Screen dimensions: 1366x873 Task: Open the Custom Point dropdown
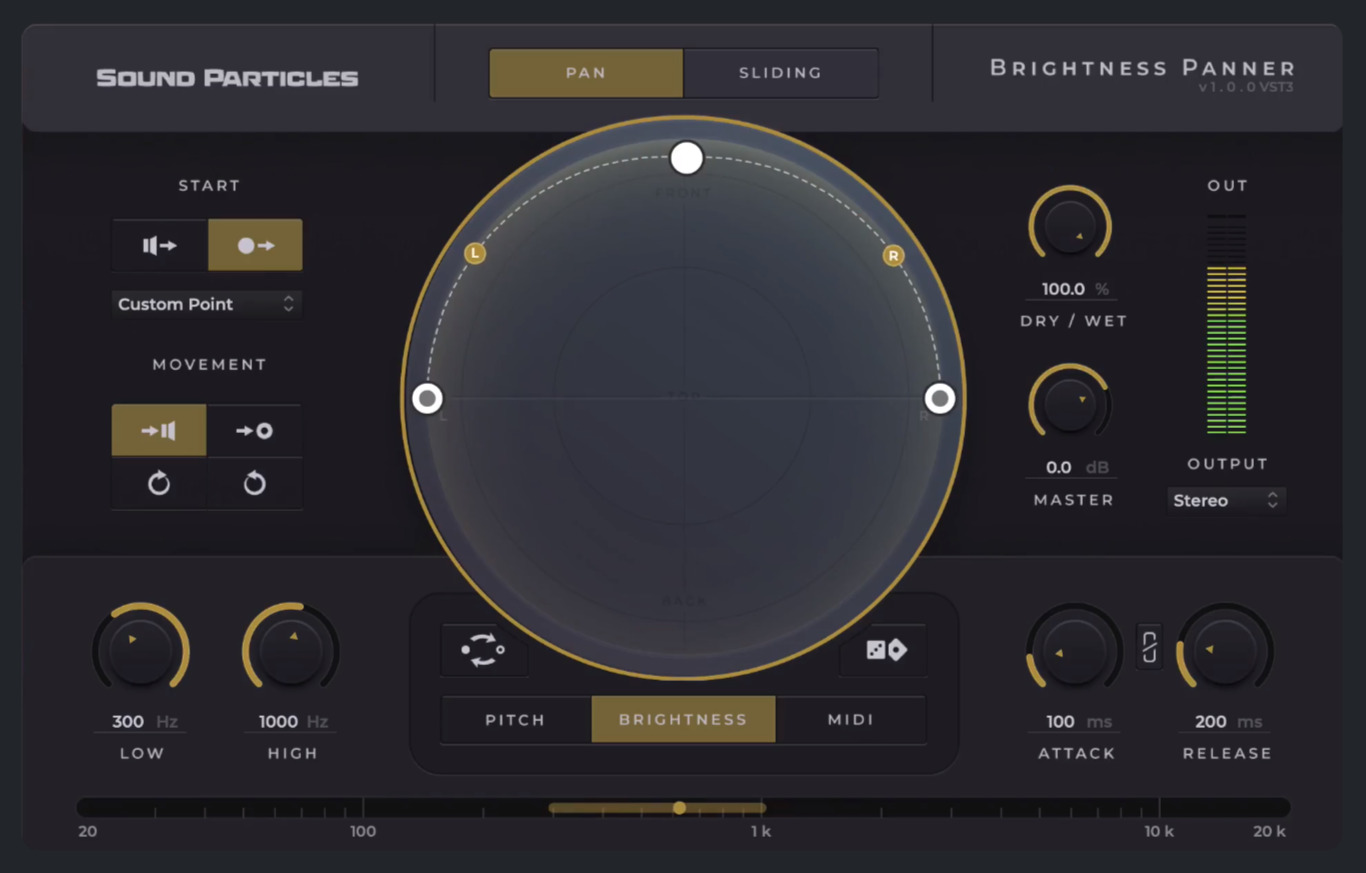pos(207,304)
